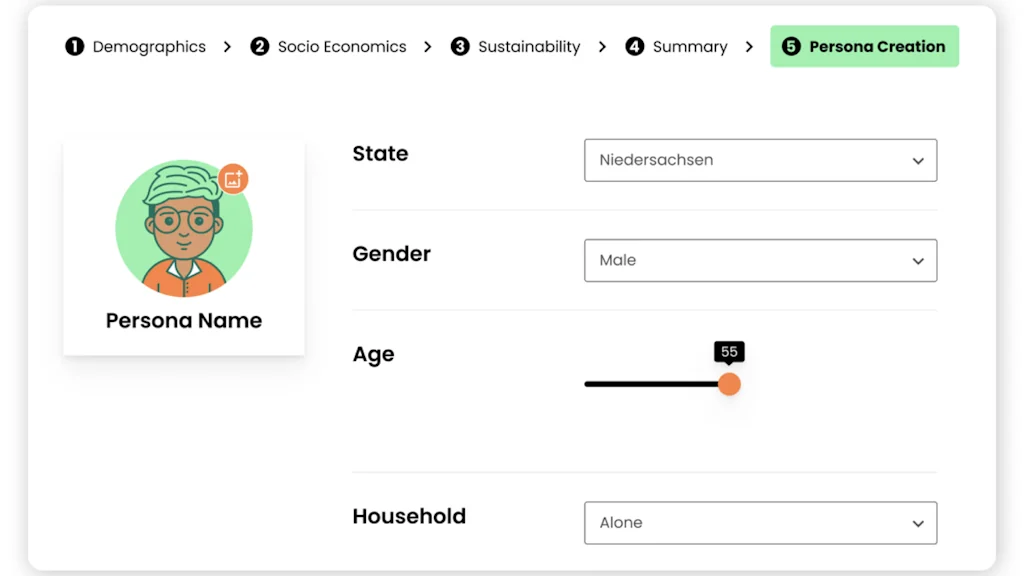Click the step 4 Summary number icon

[635, 46]
